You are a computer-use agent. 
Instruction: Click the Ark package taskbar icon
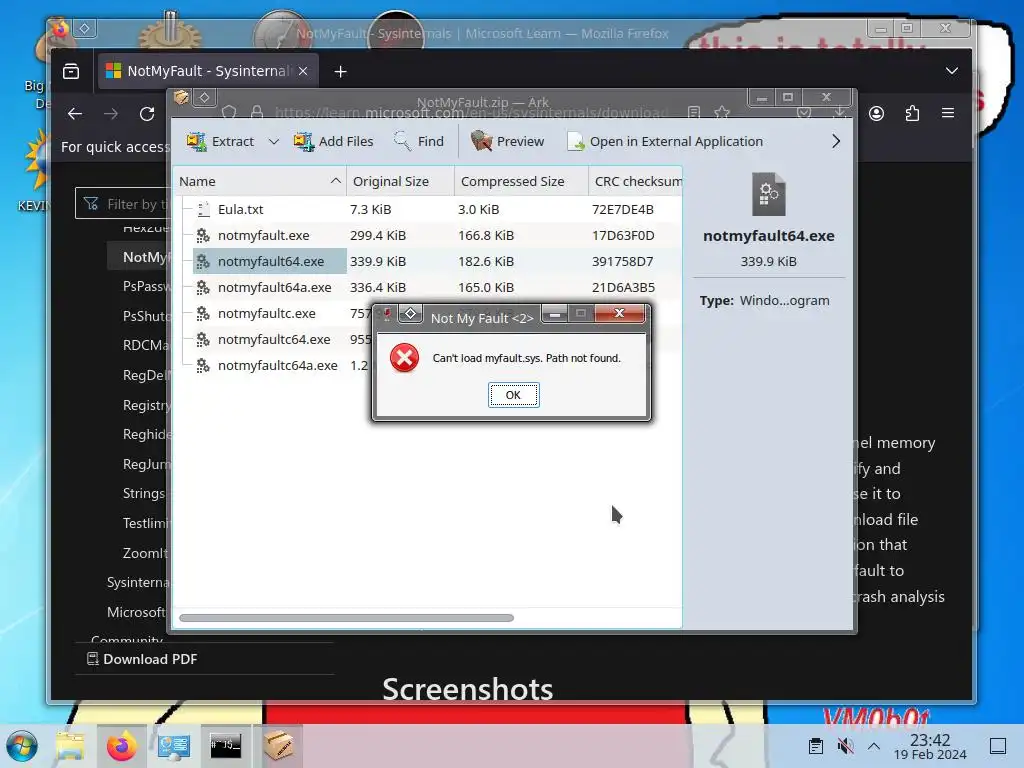tap(278, 746)
